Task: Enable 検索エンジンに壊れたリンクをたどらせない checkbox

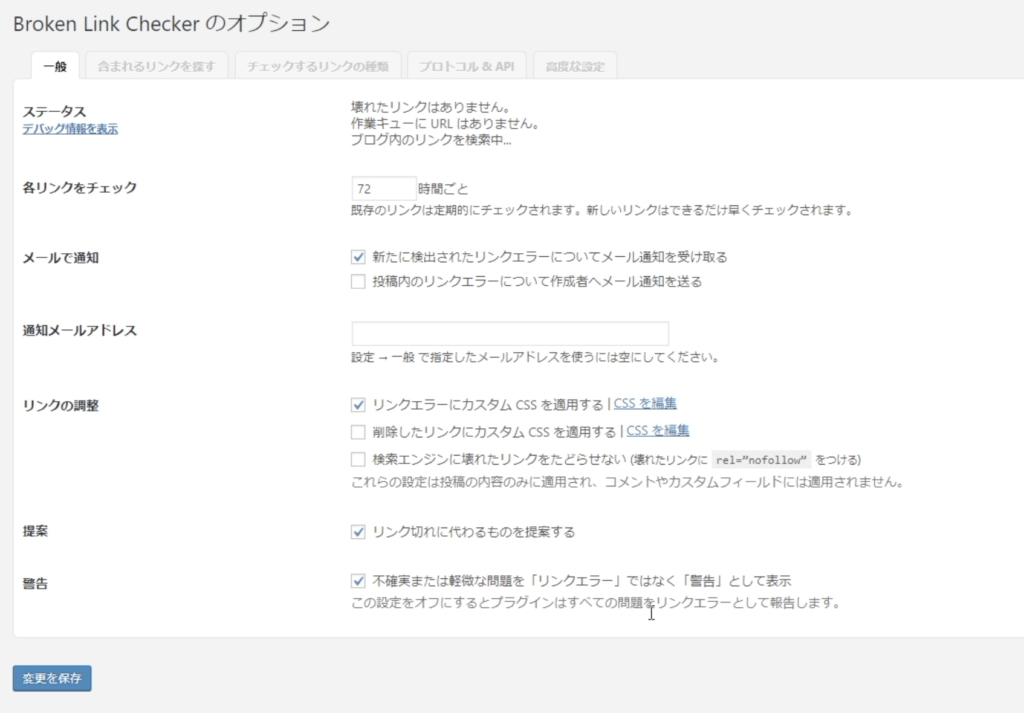Action: coord(358,459)
